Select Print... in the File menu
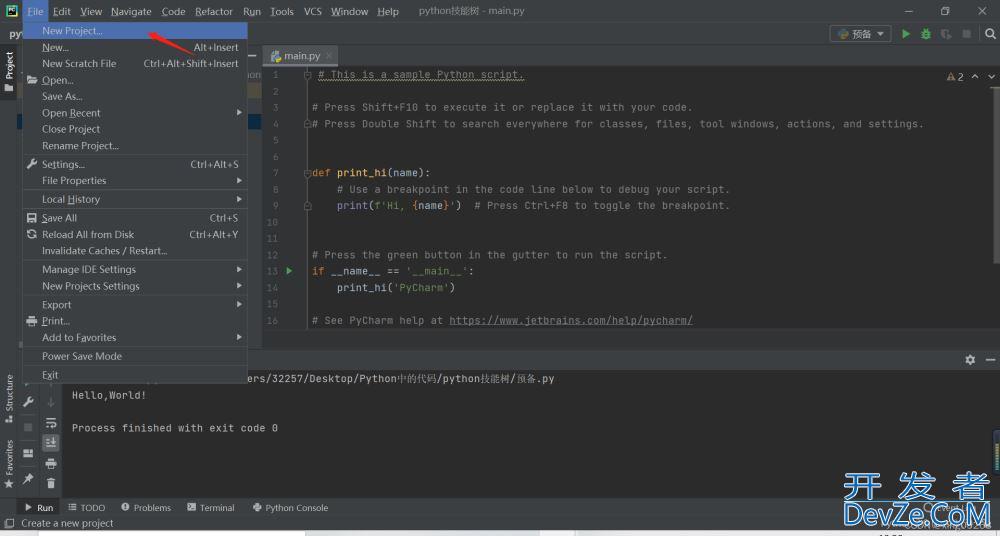1000x536 pixels. (135, 321)
